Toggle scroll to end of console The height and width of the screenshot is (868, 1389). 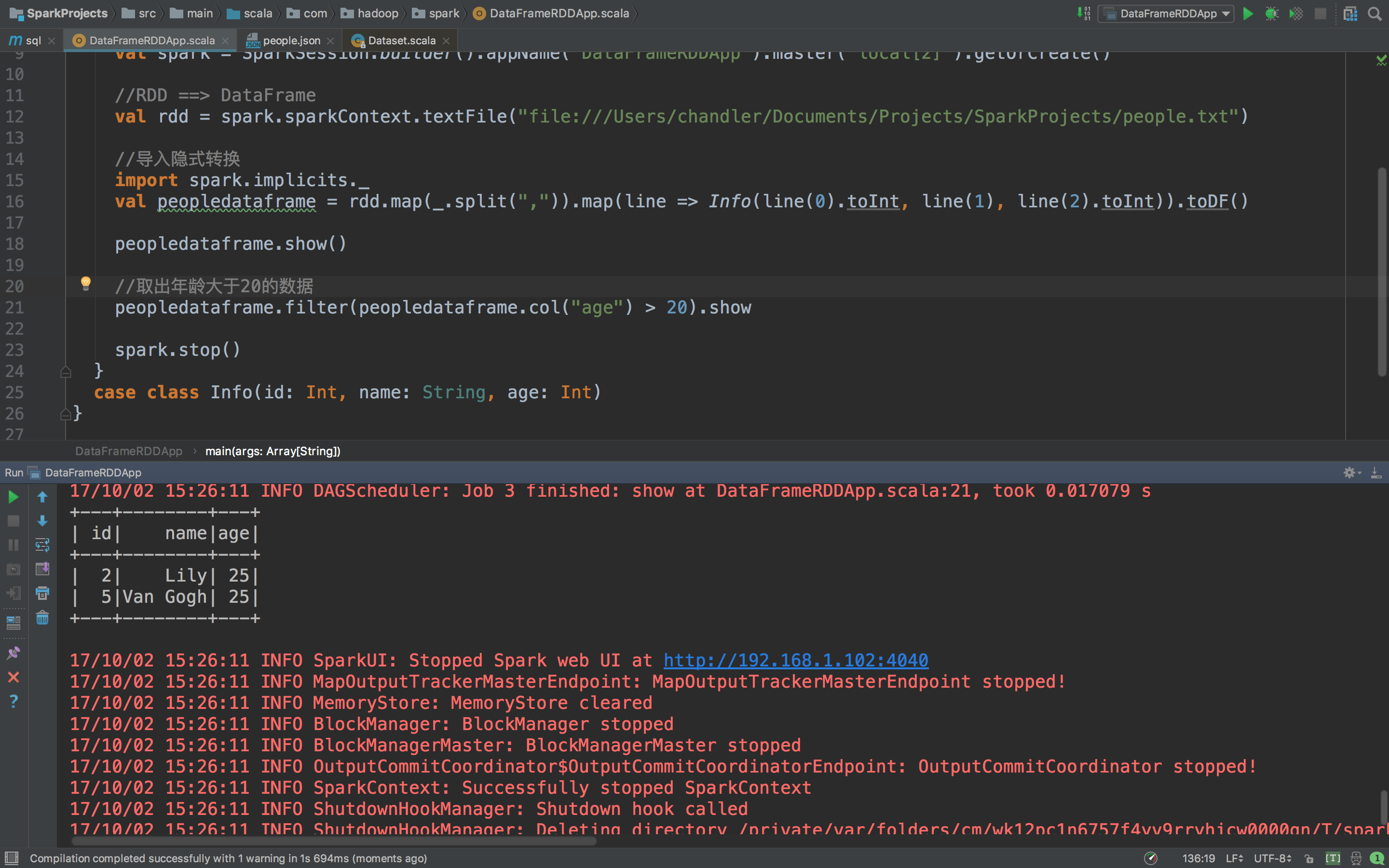tap(42, 569)
